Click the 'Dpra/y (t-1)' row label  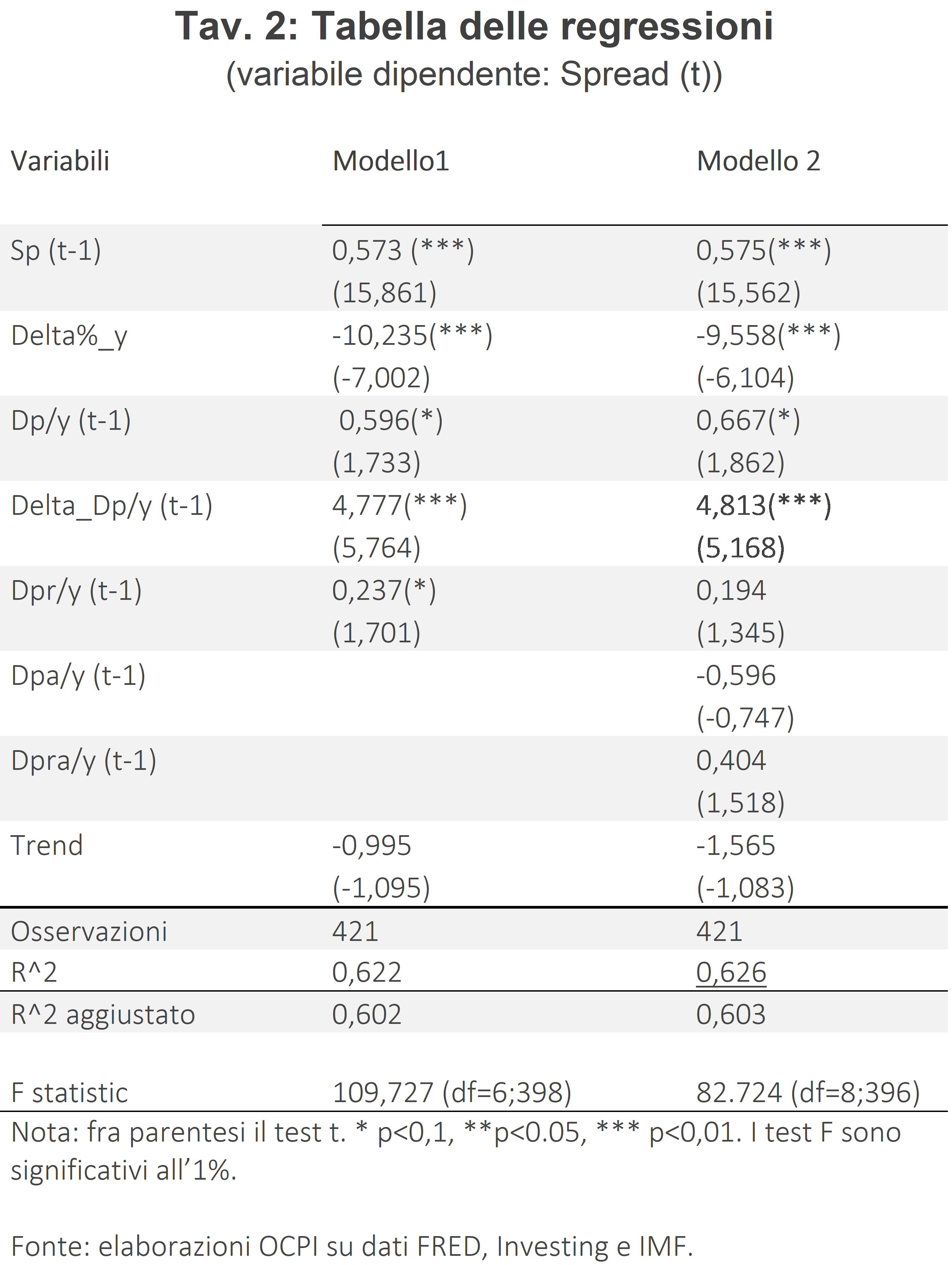pyautogui.click(x=84, y=761)
